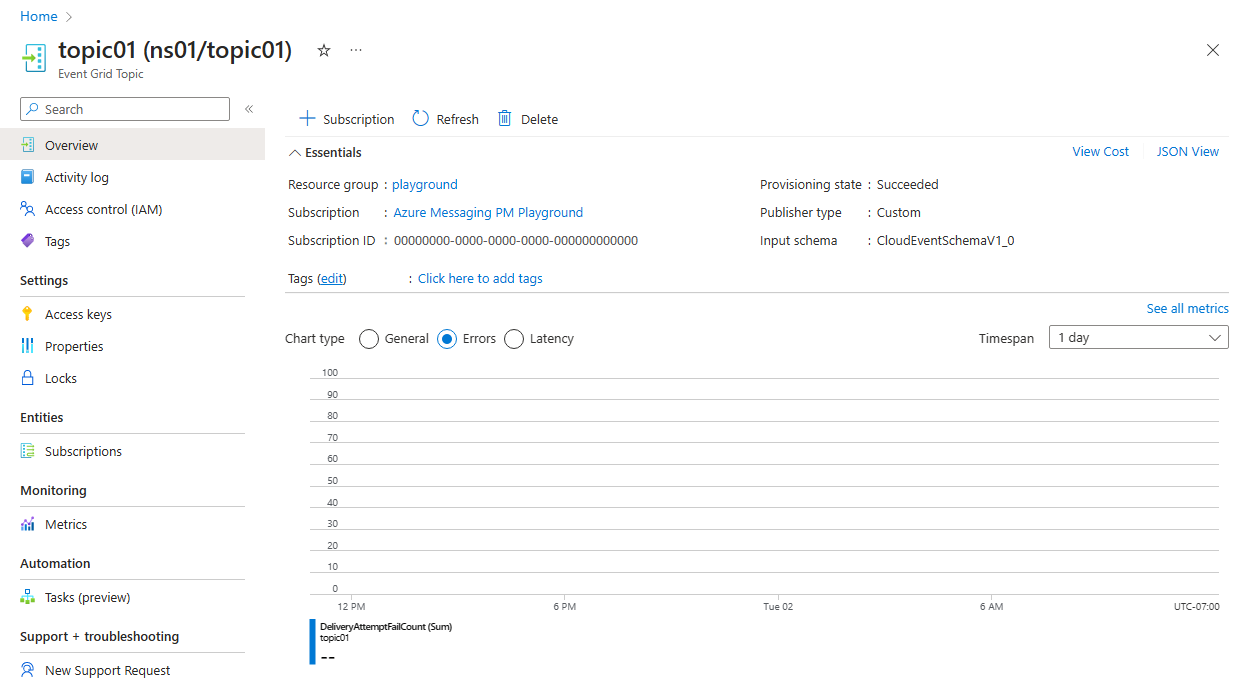The height and width of the screenshot is (692, 1244).
Task: Open Metrics under Monitoring
Action: [x=68, y=523]
